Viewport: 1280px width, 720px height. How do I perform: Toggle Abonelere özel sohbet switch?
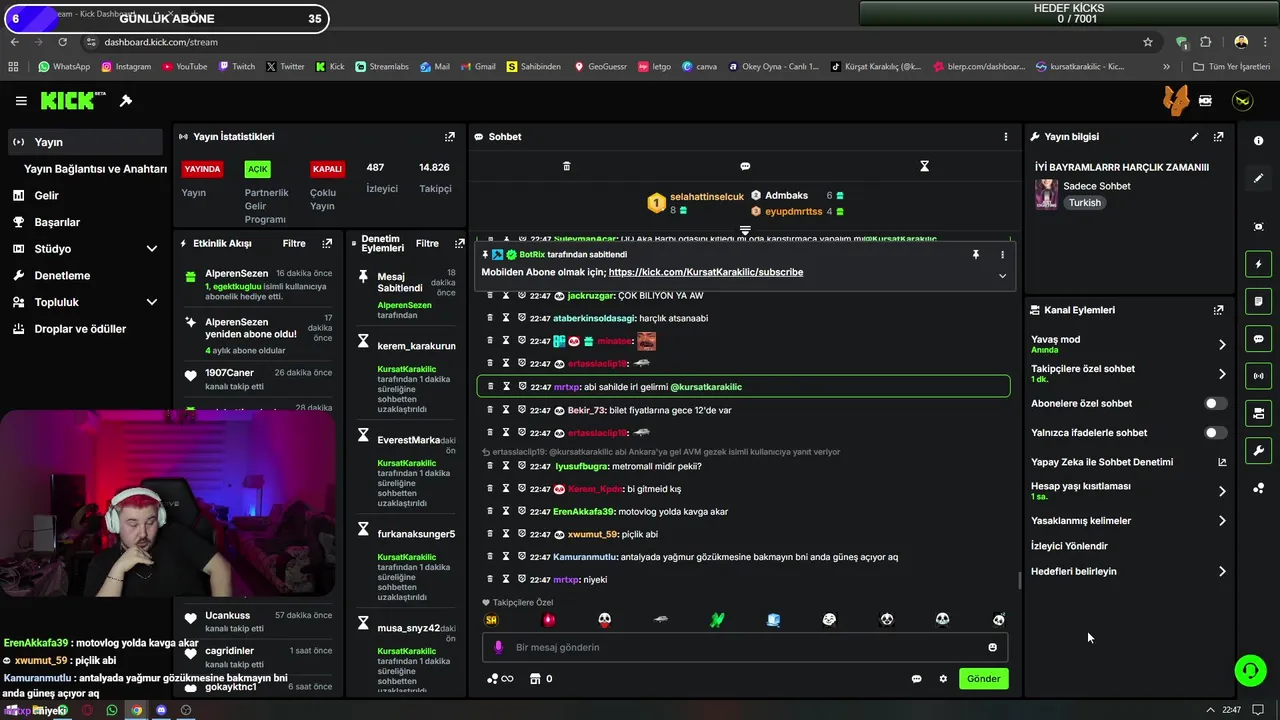1215,404
